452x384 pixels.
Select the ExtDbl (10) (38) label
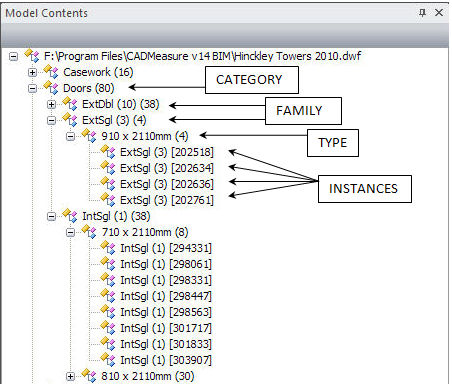point(121,104)
